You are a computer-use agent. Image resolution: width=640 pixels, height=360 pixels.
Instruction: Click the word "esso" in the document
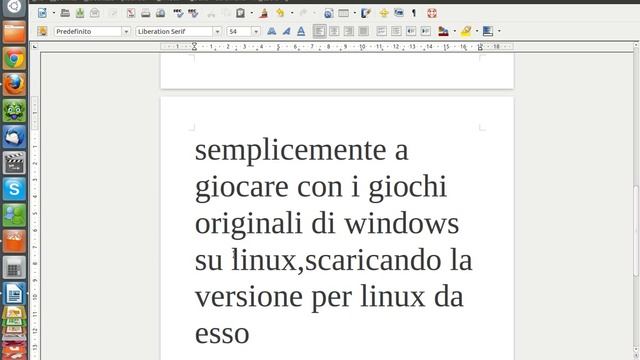pyautogui.click(x=222, y=335)
